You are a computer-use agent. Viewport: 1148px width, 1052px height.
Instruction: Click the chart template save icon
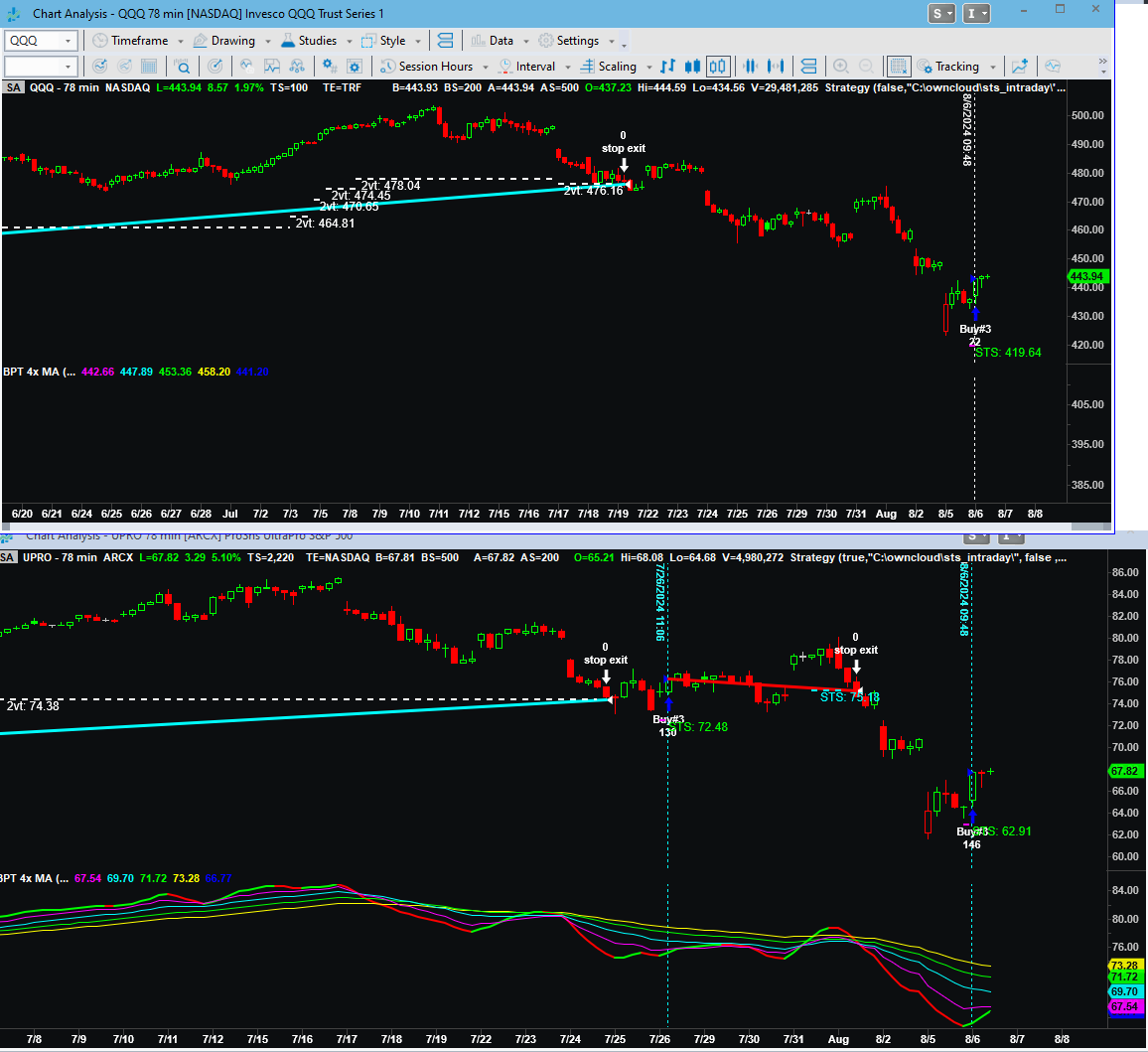tap(272, 67)
